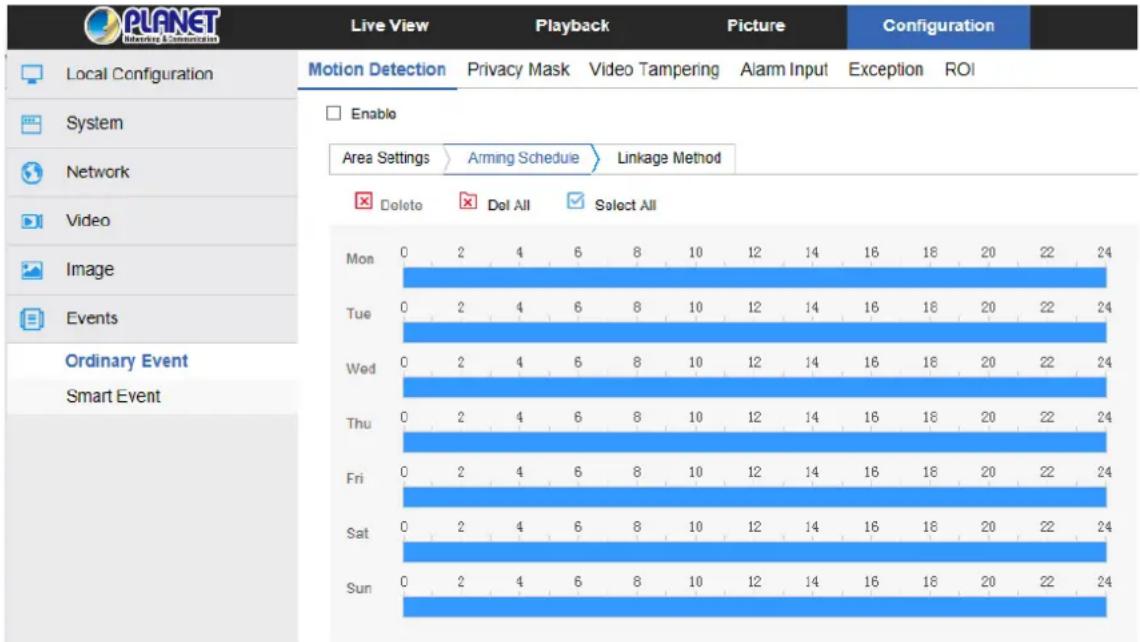Click Sunday's blue schedule bar
This screenshot has width=1140, height=642.
coord(755,607)
